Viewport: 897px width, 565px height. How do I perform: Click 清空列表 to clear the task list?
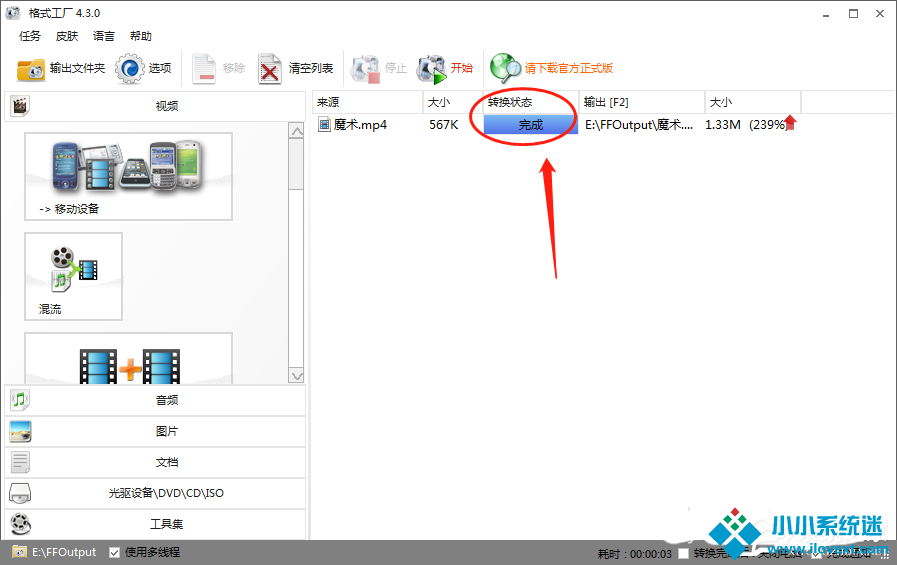pos(296,69)
